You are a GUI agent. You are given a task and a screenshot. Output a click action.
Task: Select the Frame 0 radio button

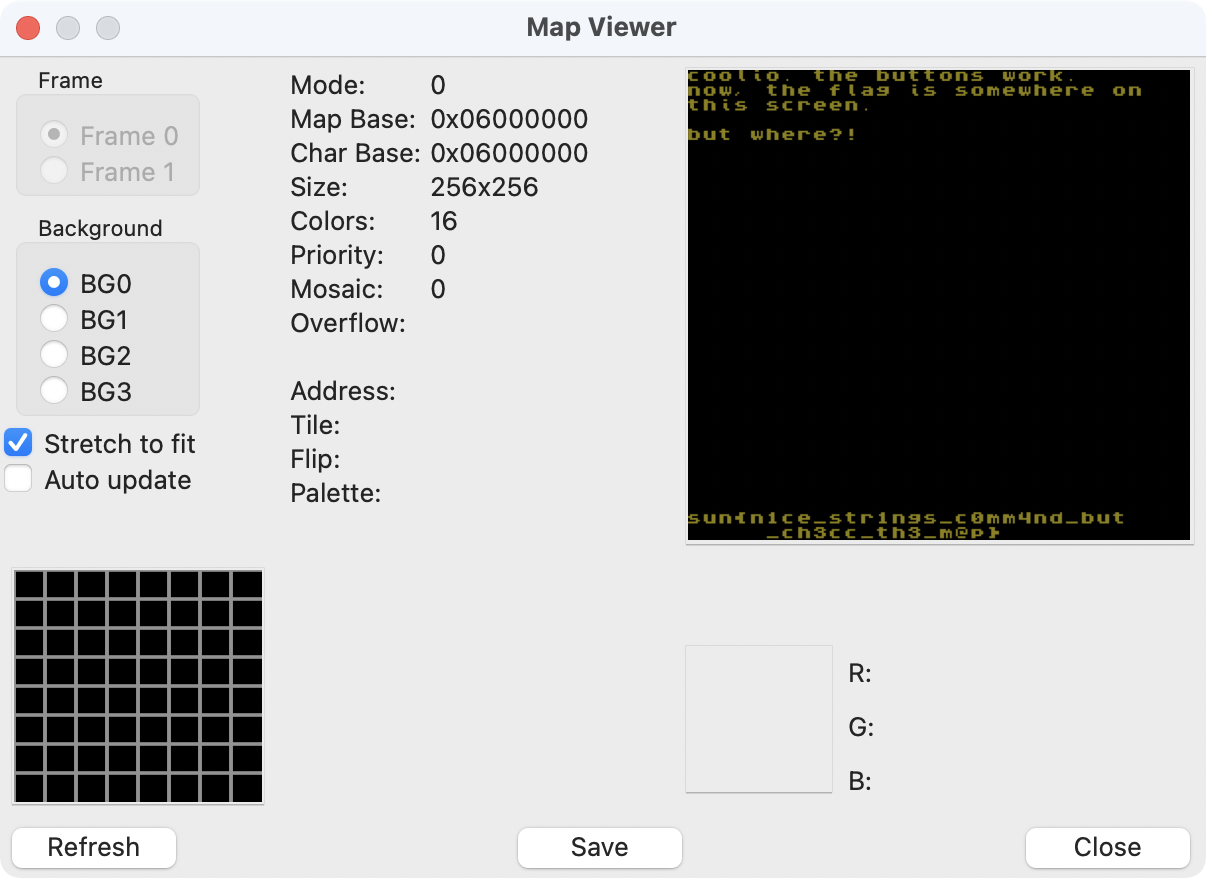(x=53, y=135)
